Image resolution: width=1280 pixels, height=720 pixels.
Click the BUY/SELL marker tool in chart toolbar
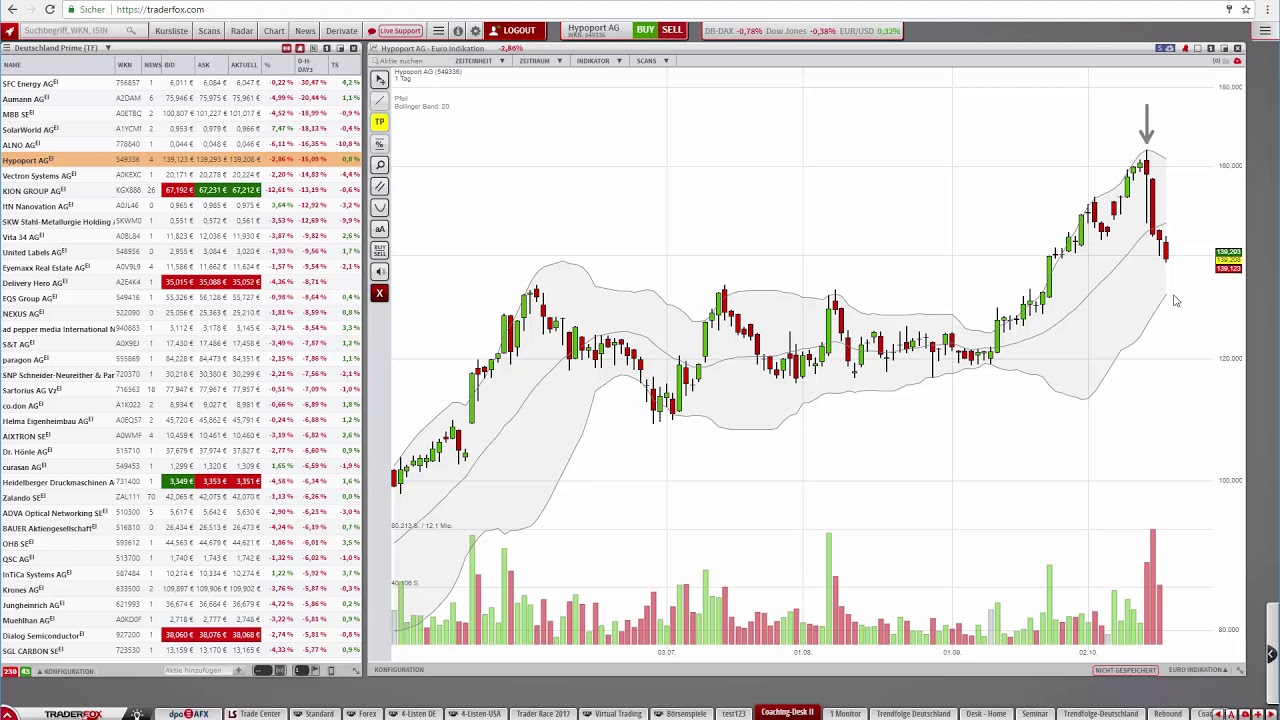coord(379,250)
